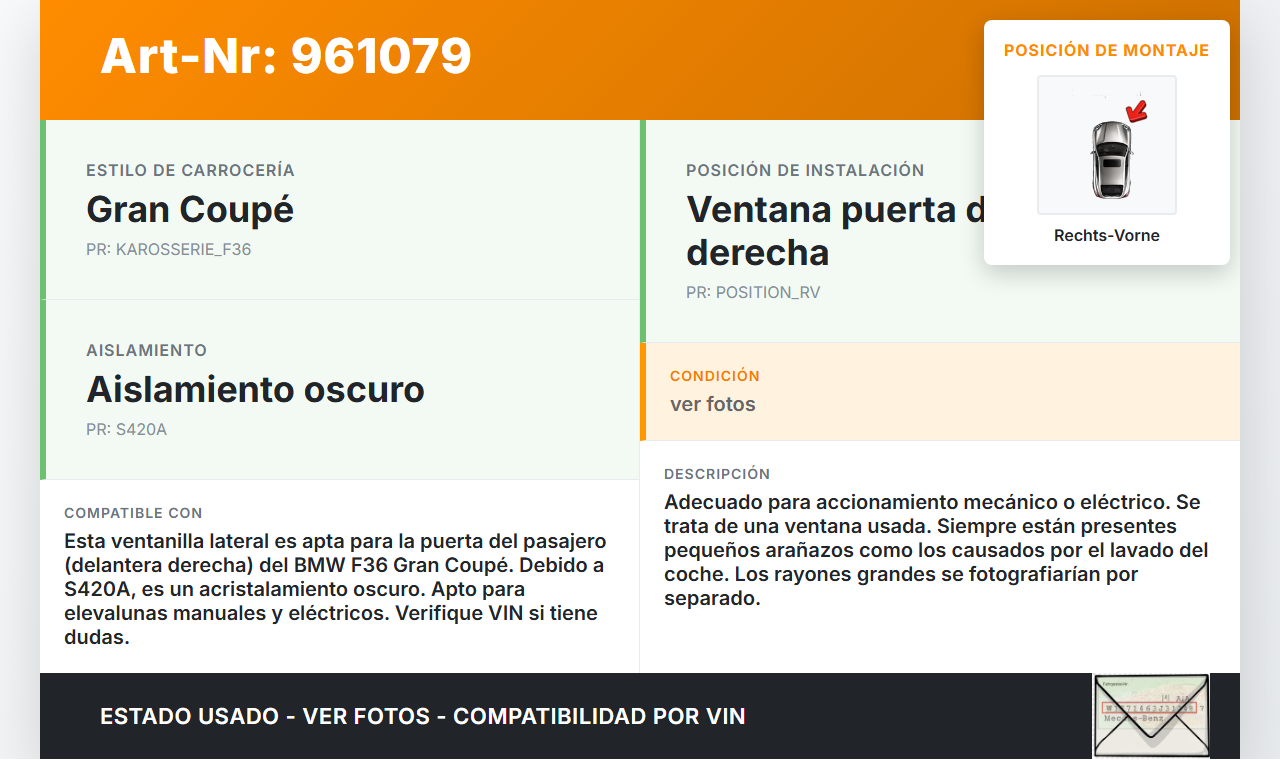Click the ESTADO USADO footer banner text
Screen dimensions: 1280x760
pos(423,717)
